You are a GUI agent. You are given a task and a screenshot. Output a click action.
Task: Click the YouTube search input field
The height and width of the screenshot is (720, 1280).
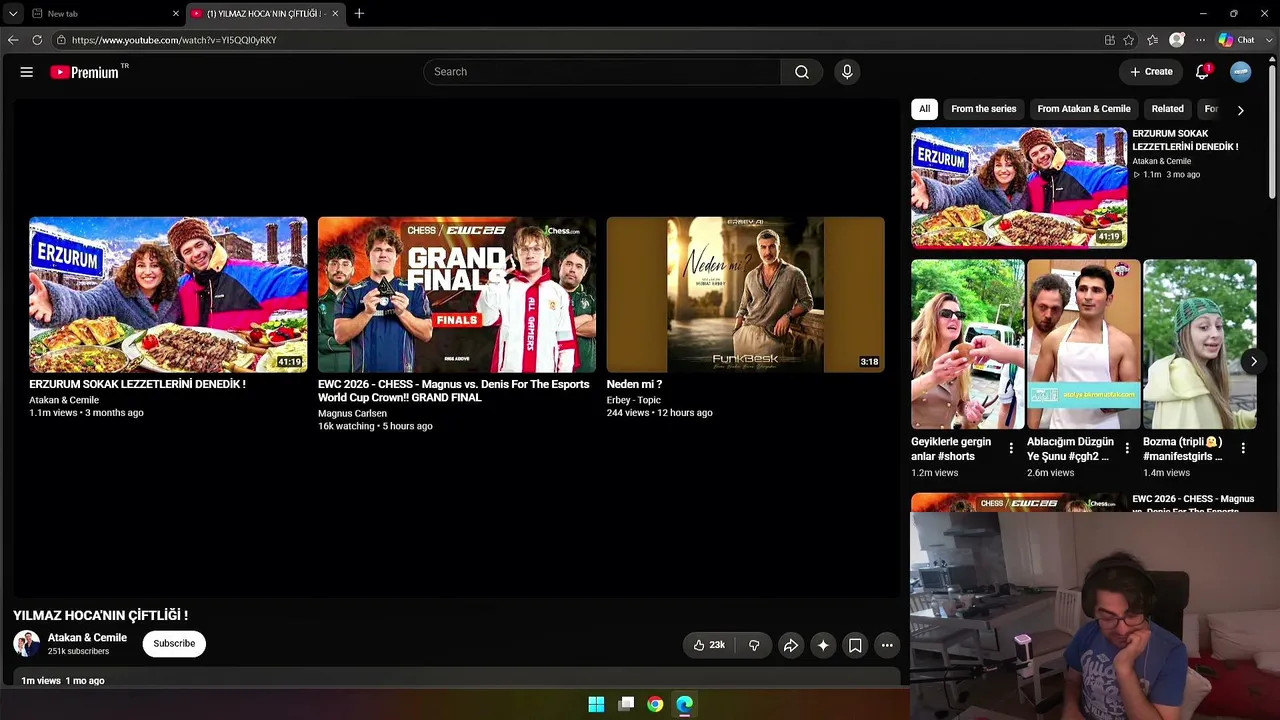coord(602,72)
